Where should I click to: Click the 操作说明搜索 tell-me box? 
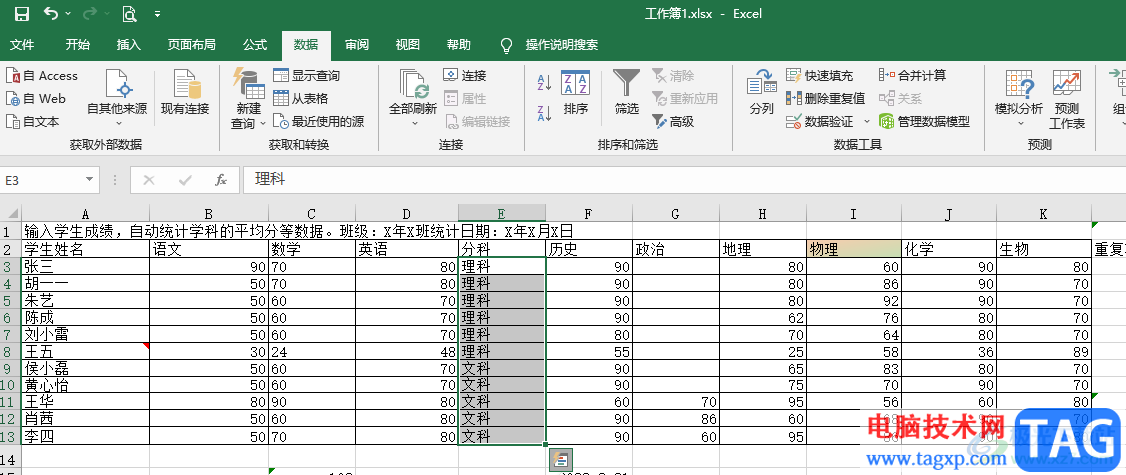pyautogui.click(x=562, y=45)
